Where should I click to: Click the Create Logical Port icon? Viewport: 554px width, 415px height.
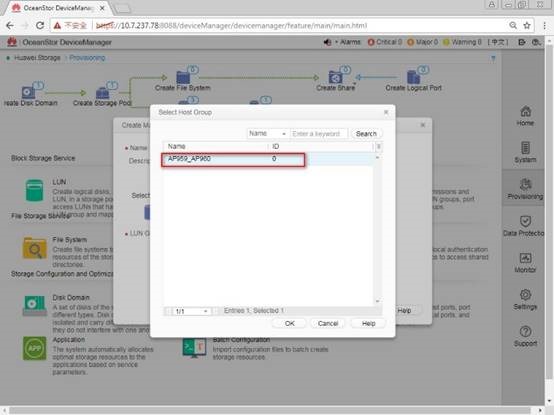[413, 77]
